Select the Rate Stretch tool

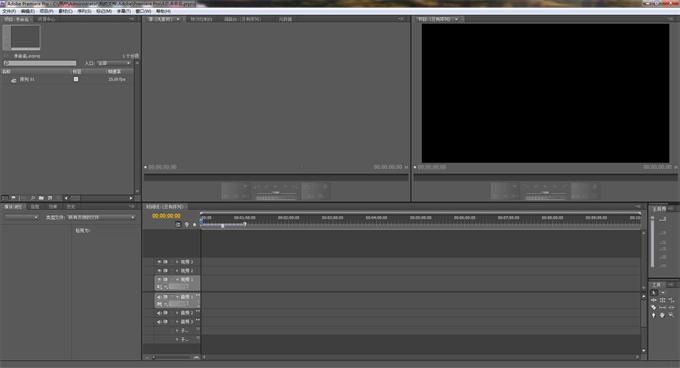[x=672, y=300]
